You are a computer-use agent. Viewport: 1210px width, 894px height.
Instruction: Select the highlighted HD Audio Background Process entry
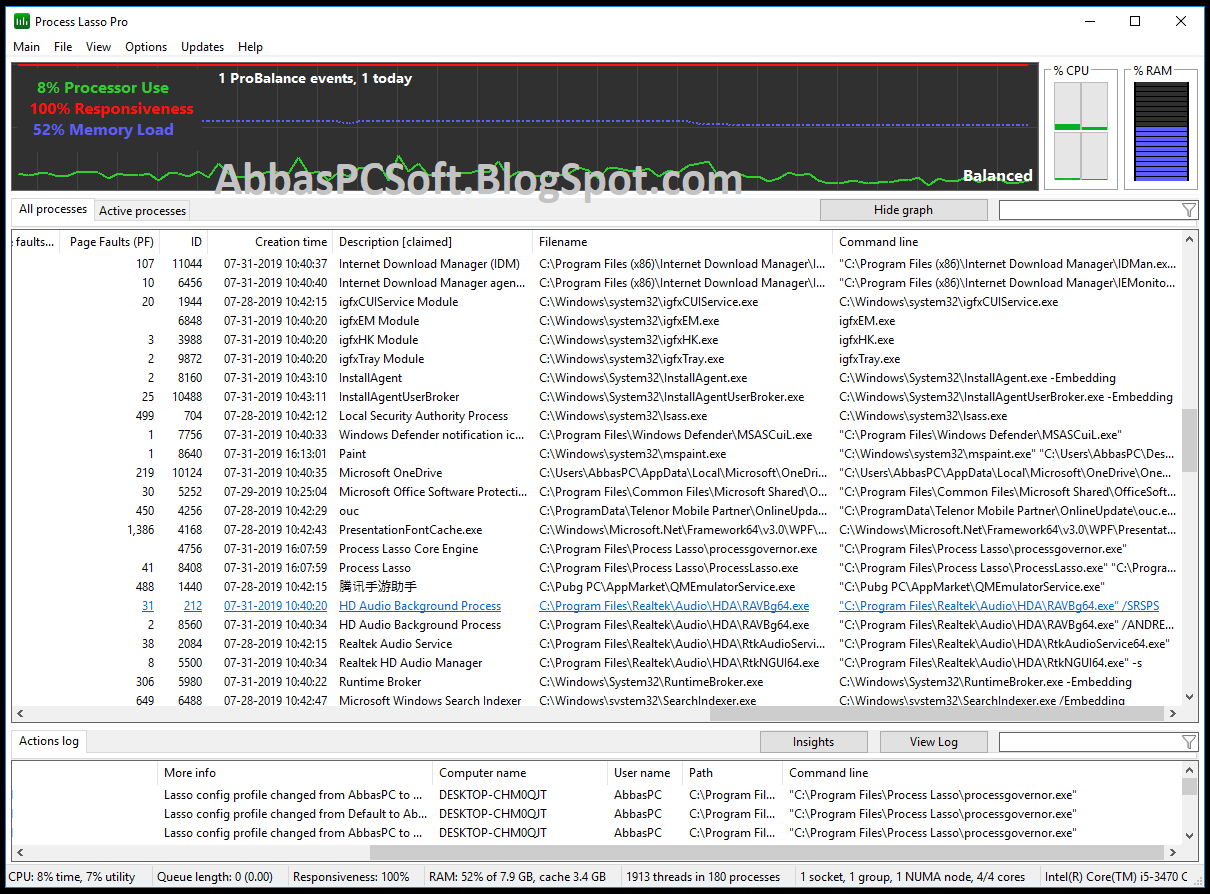pyautogui.click(x=419, y=605)
